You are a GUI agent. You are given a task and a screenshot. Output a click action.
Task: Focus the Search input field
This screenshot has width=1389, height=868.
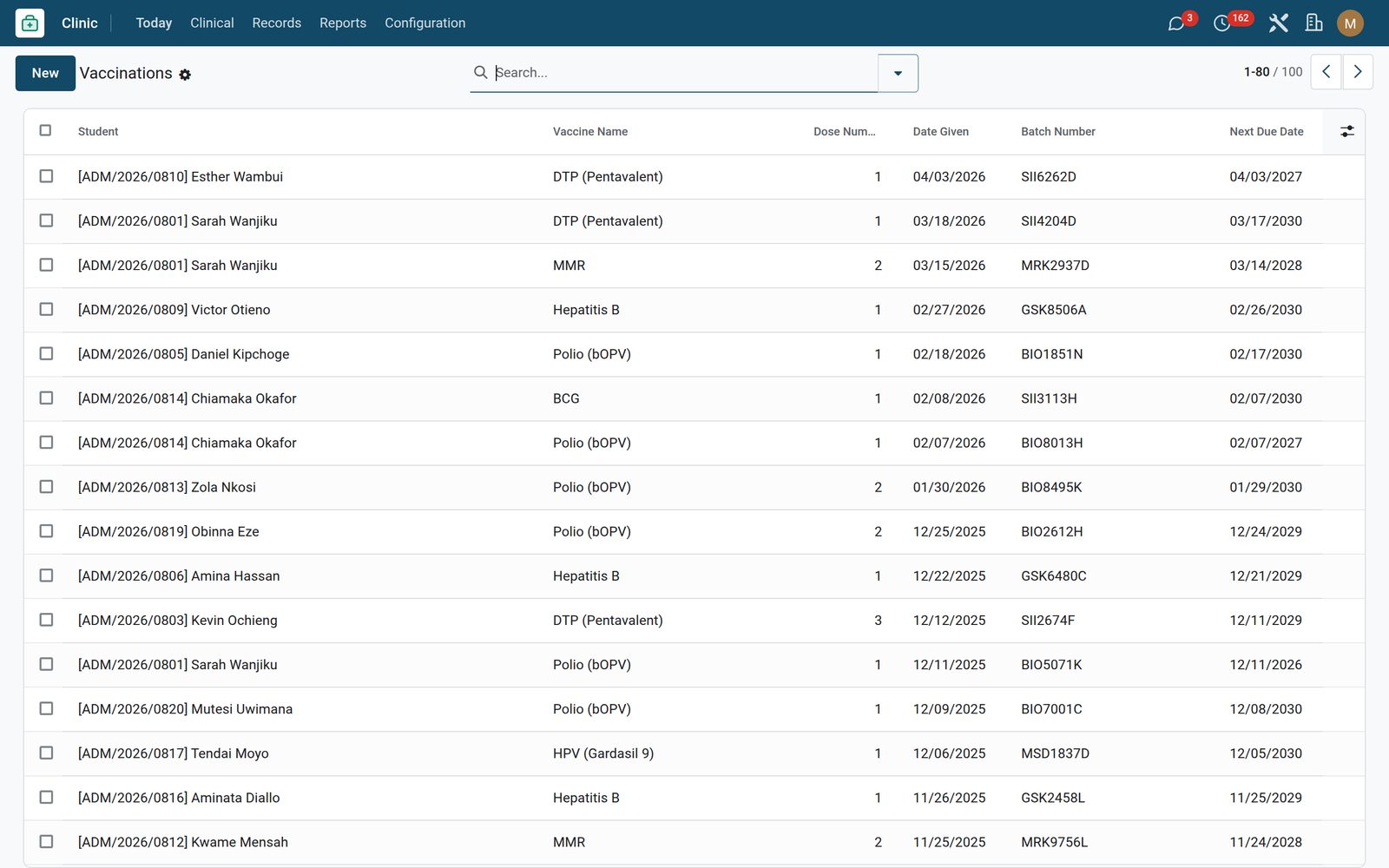coord(684,73)
